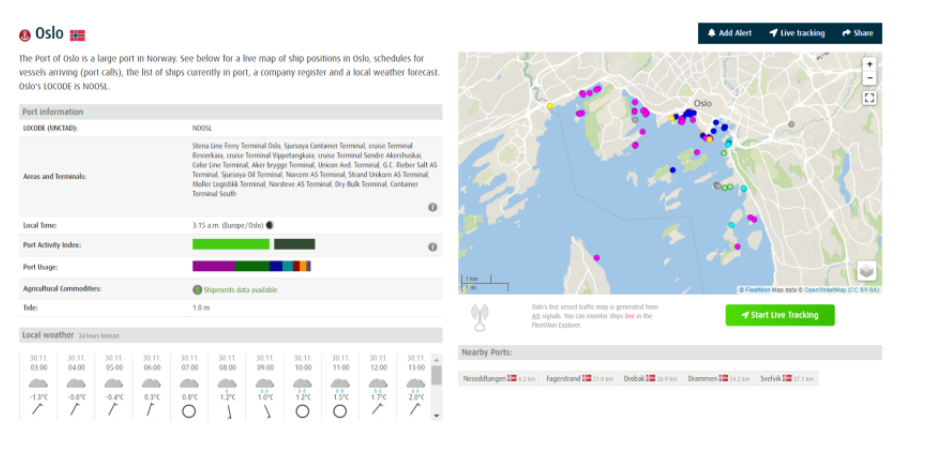Open the OpenStreetMap attribution link
This screenshot has height=449, width=936.
click(825, 290)
